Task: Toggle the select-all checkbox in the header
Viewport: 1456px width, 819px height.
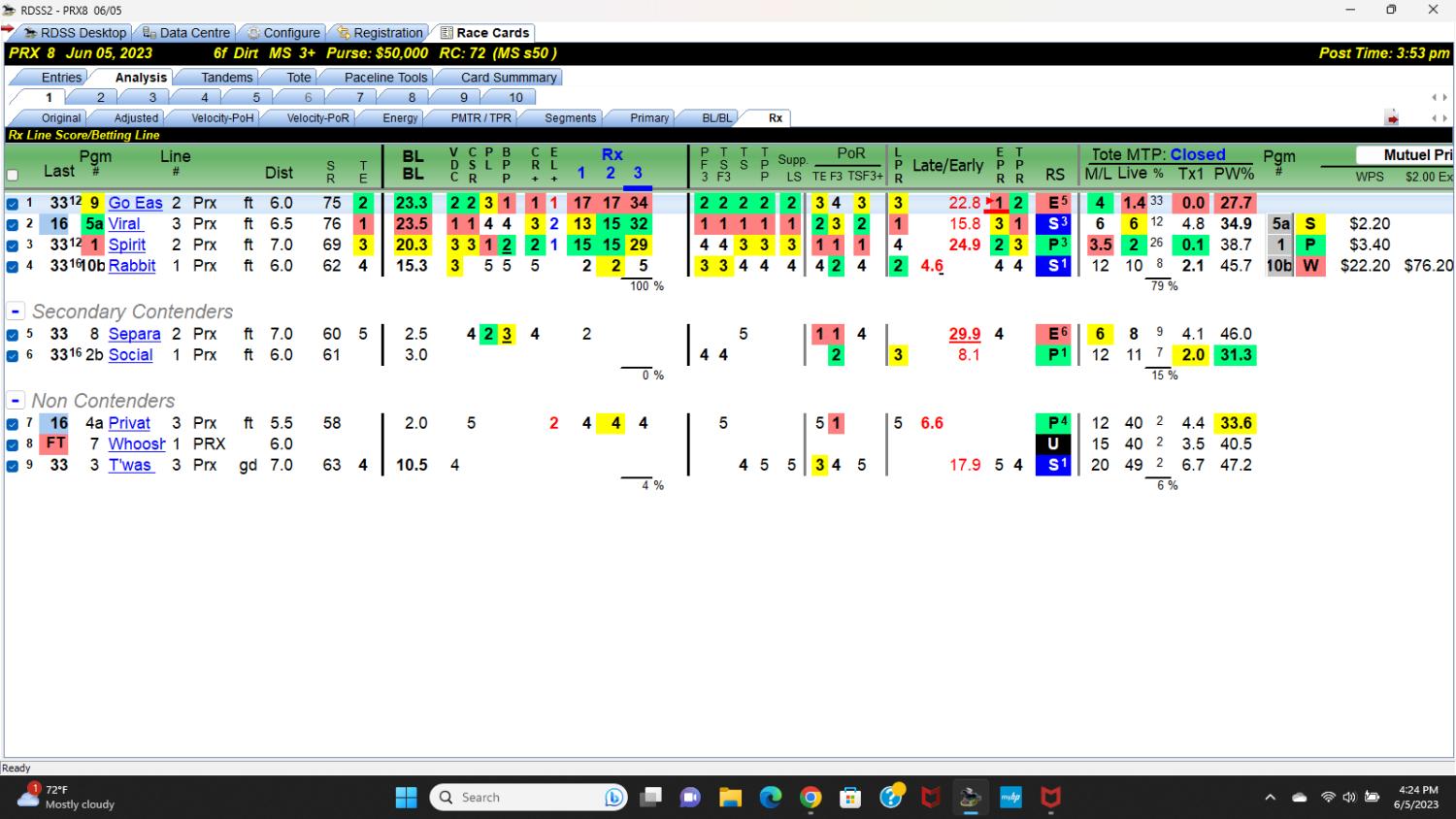Action: [13, 176]
